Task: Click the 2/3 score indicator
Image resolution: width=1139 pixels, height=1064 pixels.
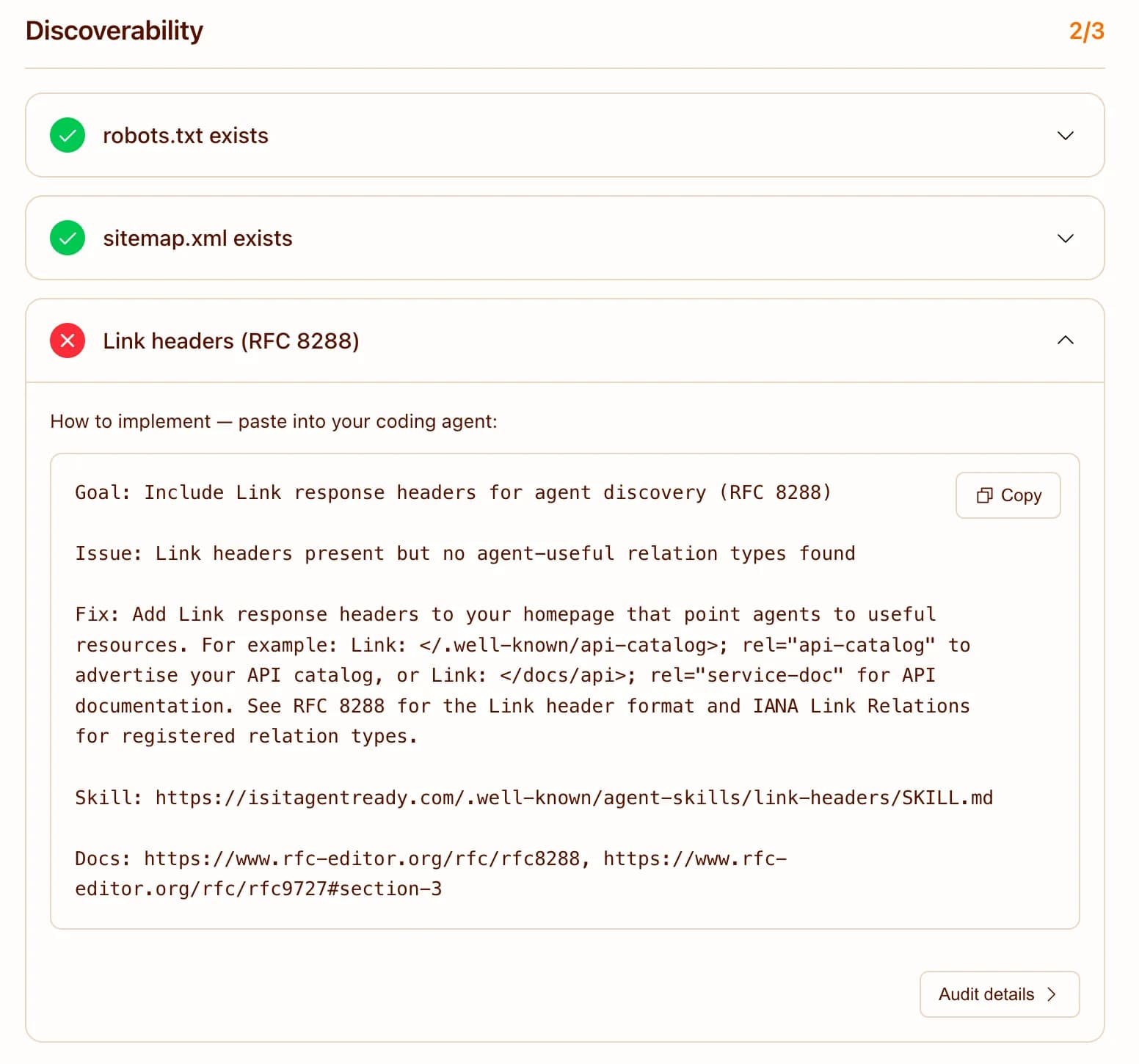Action: [x=1087, y=30]
